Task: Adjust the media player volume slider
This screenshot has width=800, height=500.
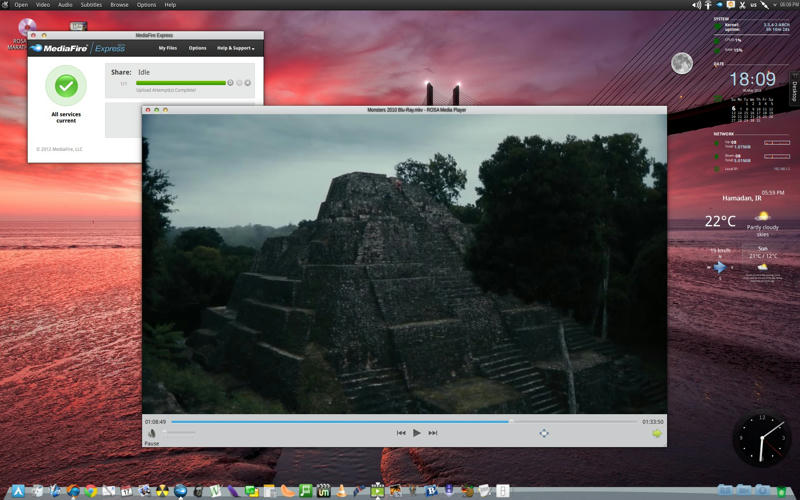Action: click(x=179, y=433)
